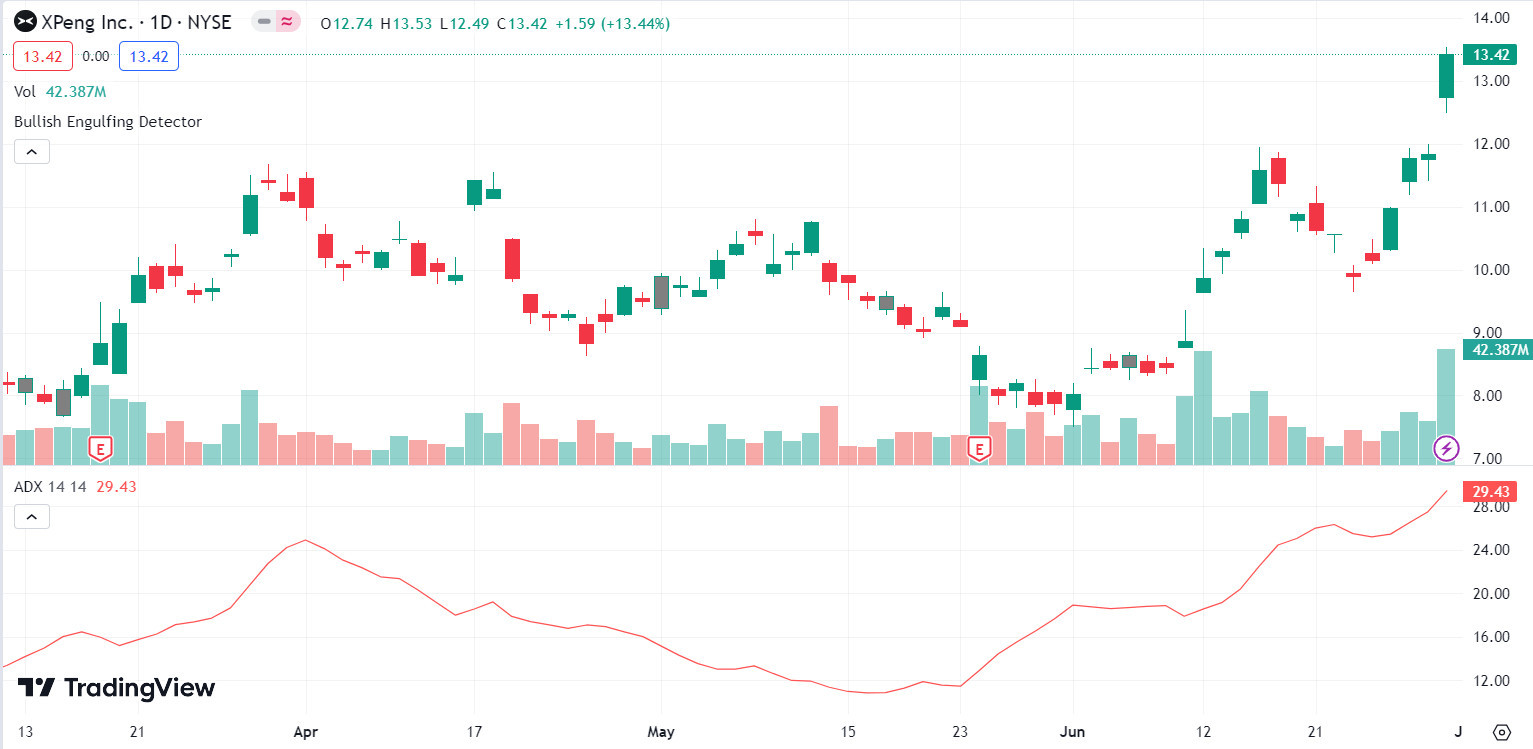Click the pink approximately-equal icon beside the title

pyautogui.click(x=288, y=22)
